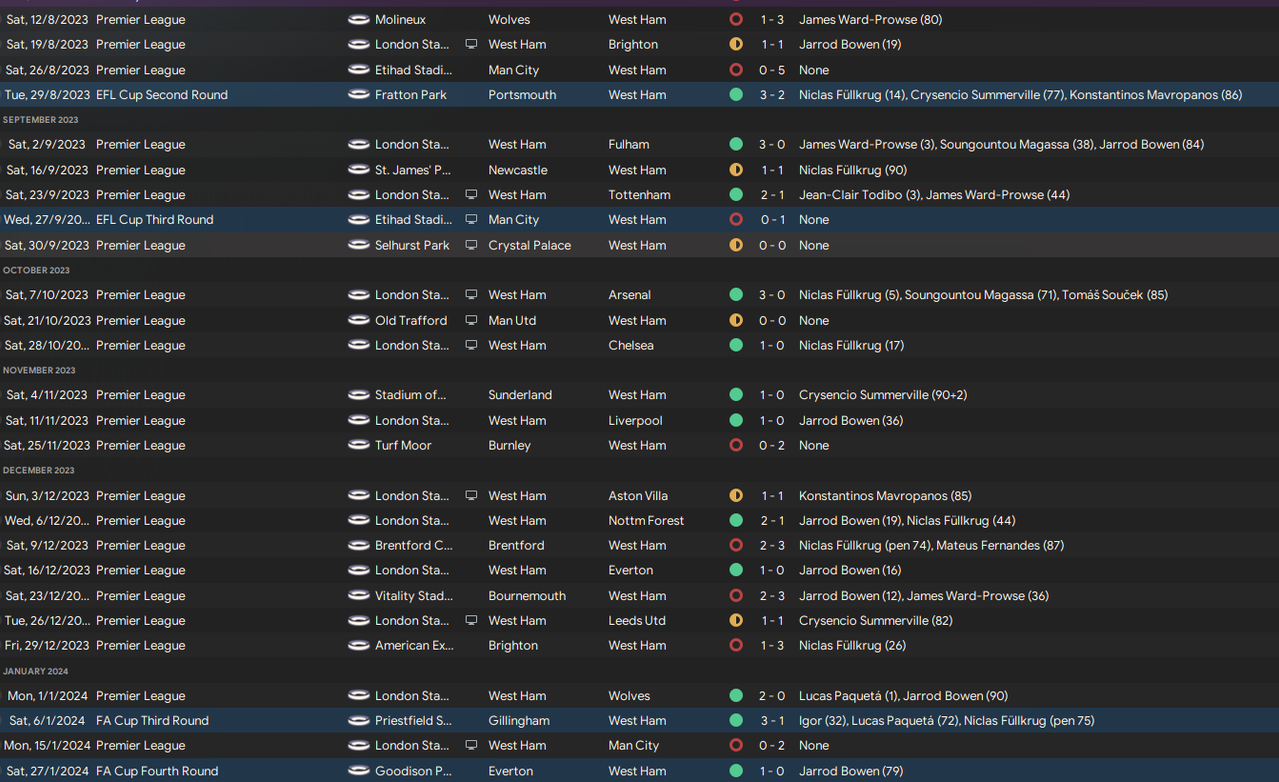The image size is (1279, 782).
Task: Click the stadium icon beside Molineux
Action: 358,20
